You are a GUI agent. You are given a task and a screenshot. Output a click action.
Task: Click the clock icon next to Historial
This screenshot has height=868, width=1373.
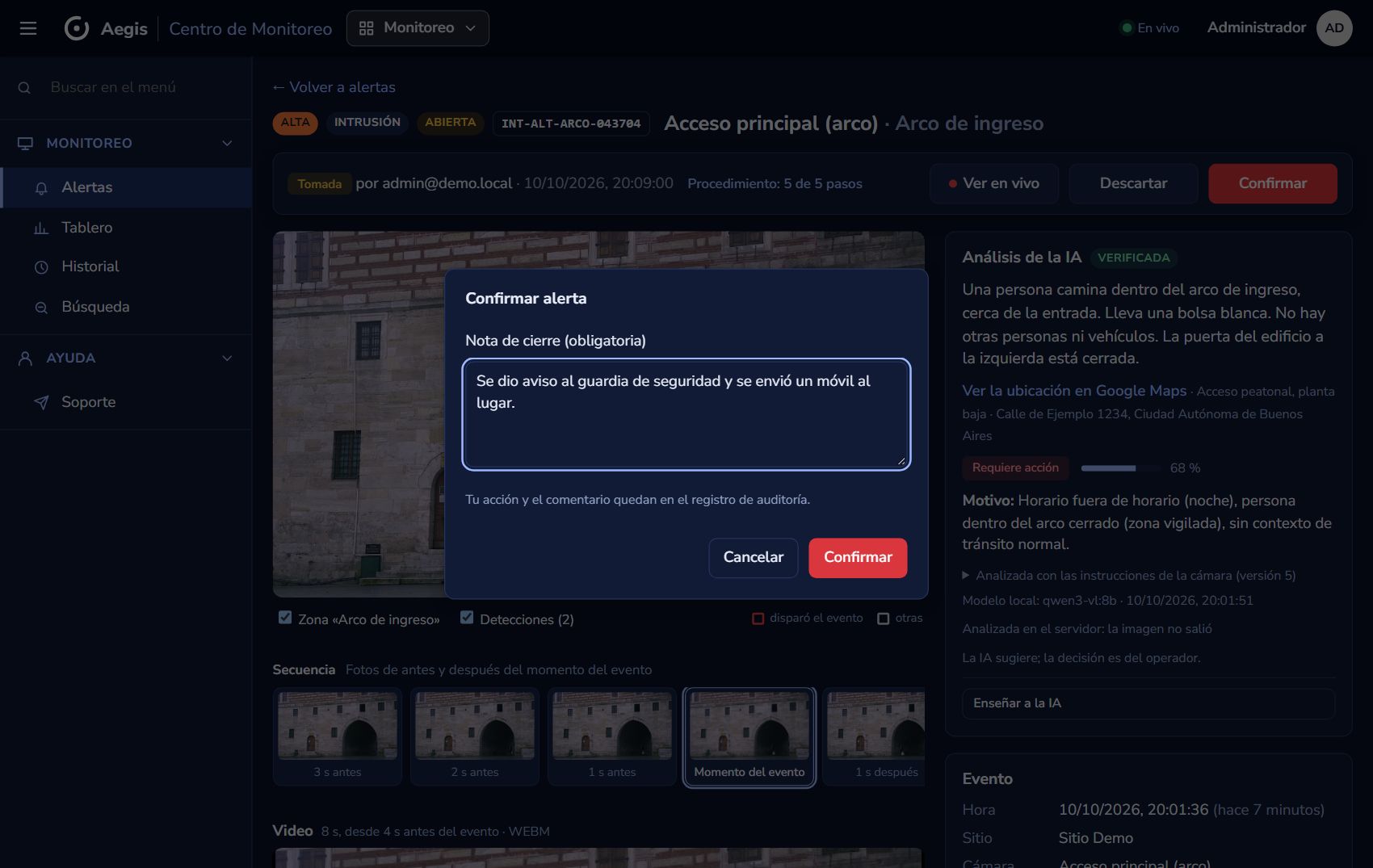pyautogui.click(x=41, y=267)
